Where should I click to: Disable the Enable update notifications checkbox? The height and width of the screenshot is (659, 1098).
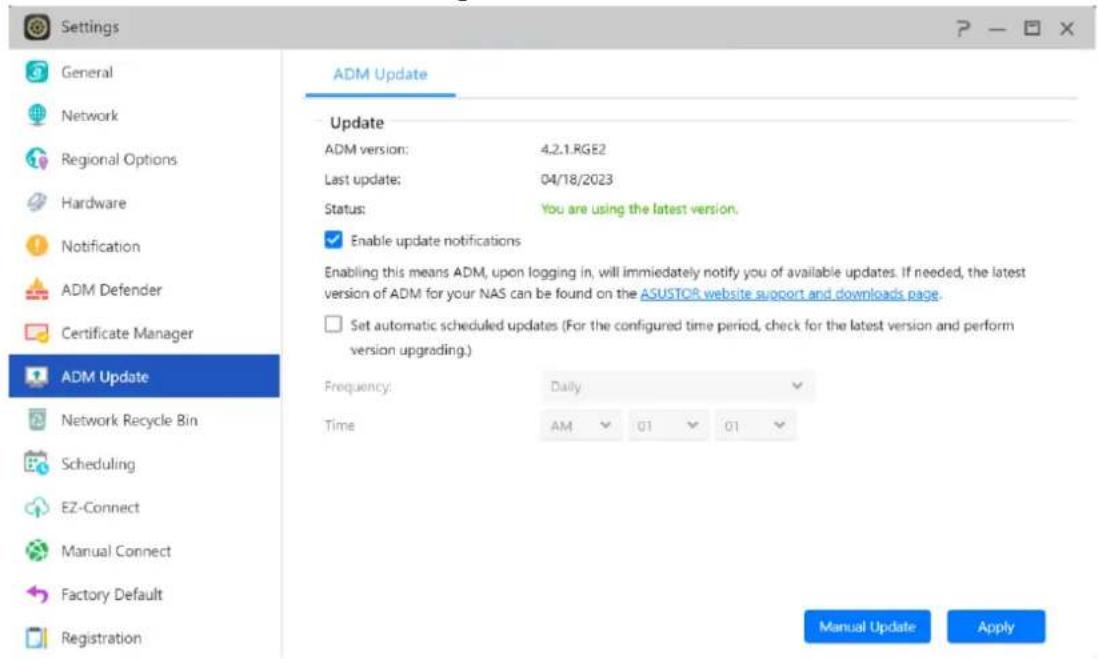point(334,241)
